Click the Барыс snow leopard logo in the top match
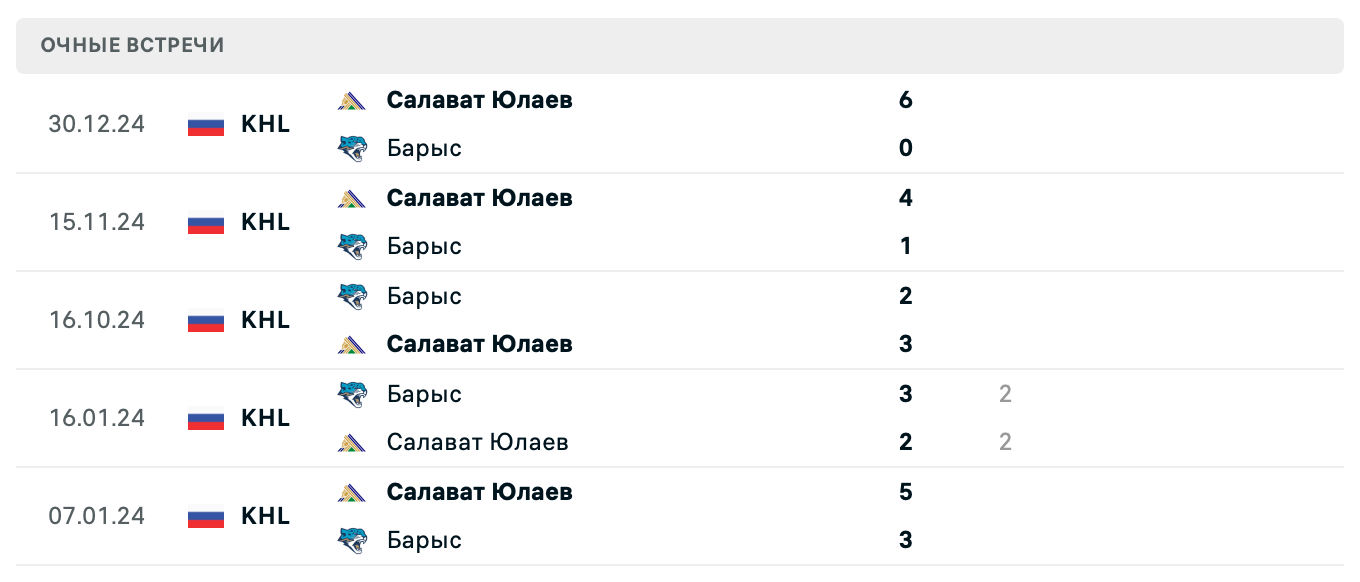1360x582 pixels. tap(352, 148)
